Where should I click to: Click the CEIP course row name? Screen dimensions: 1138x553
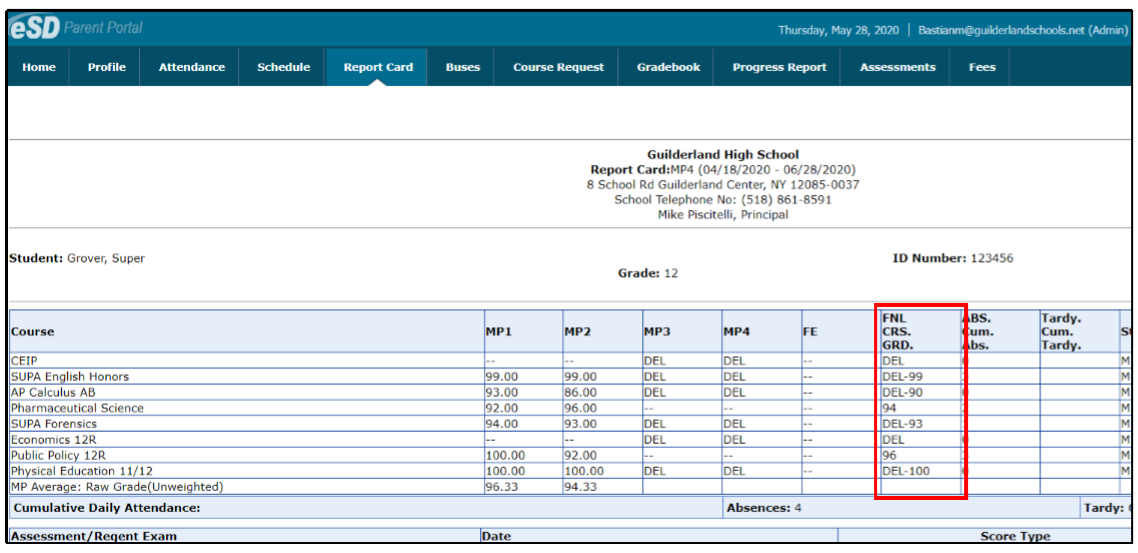(x=22, y=360)
